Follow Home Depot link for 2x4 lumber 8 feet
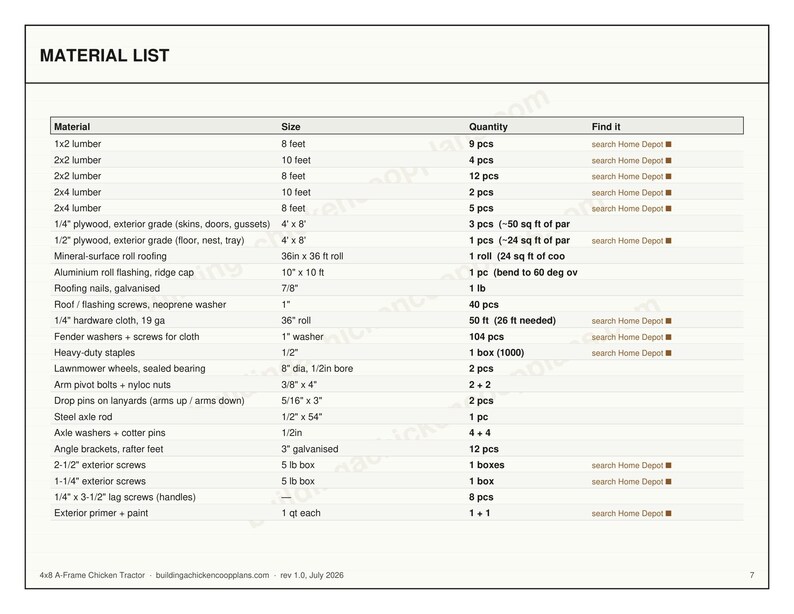This screenshot has width=794, height=614. tap(627, 209)
